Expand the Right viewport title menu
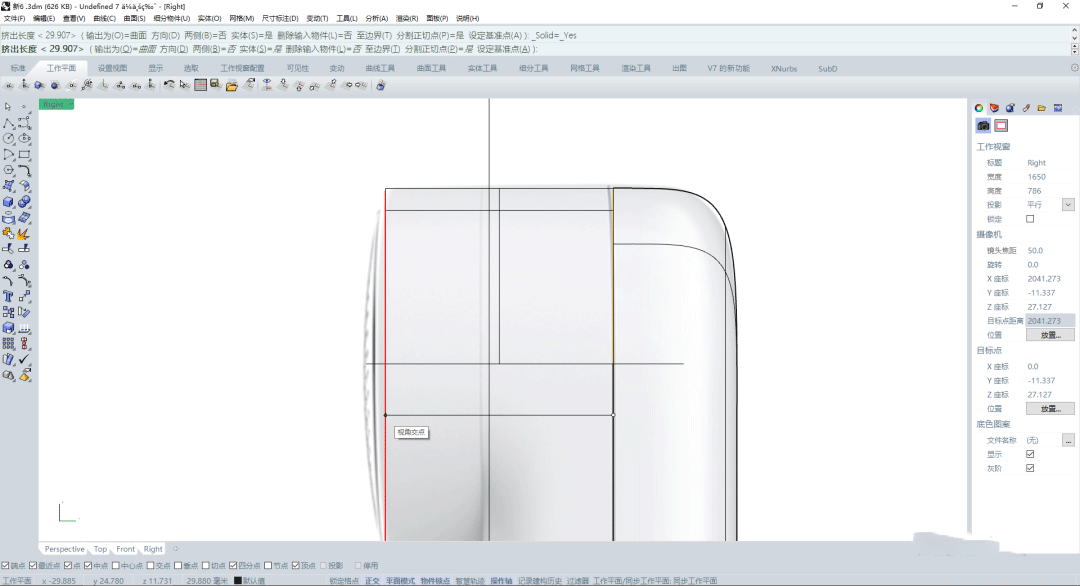 (56, 104)
